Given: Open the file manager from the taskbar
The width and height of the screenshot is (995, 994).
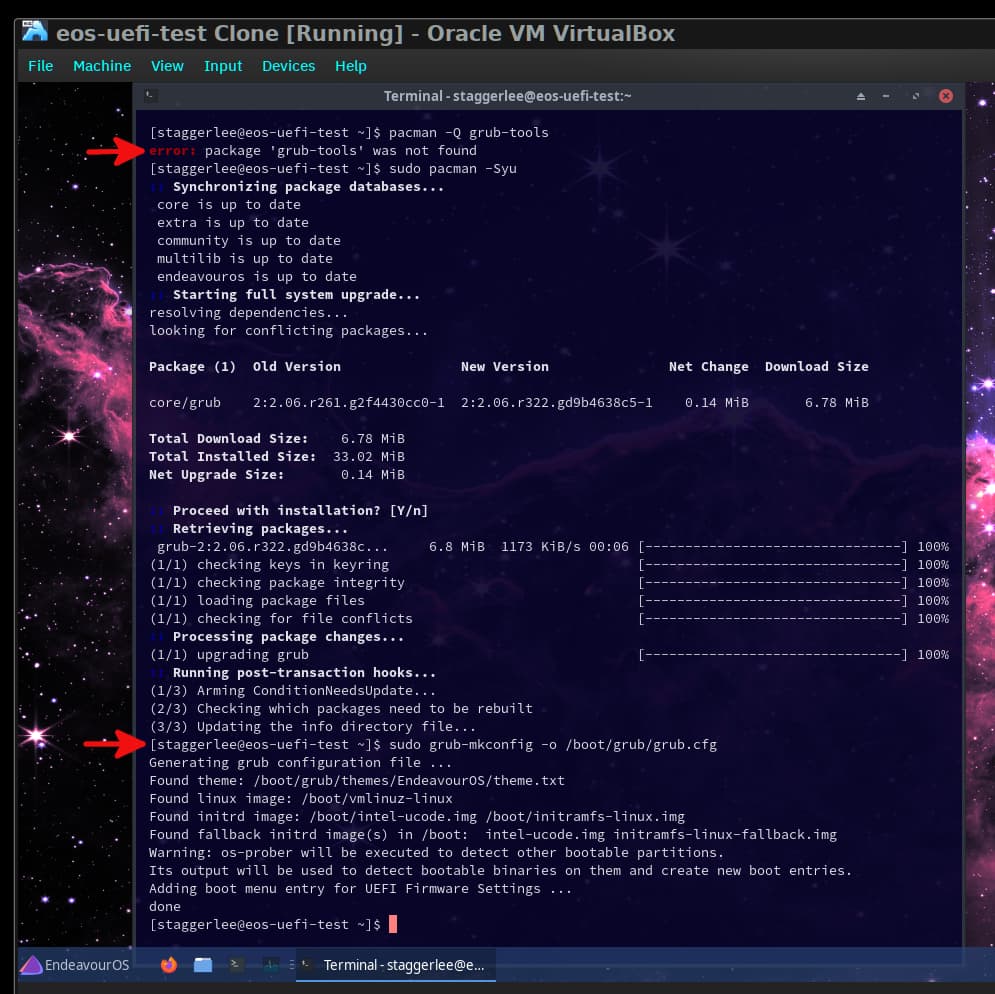Looking at the screenshot, I should pyautogui.click(x=201, y=965).
